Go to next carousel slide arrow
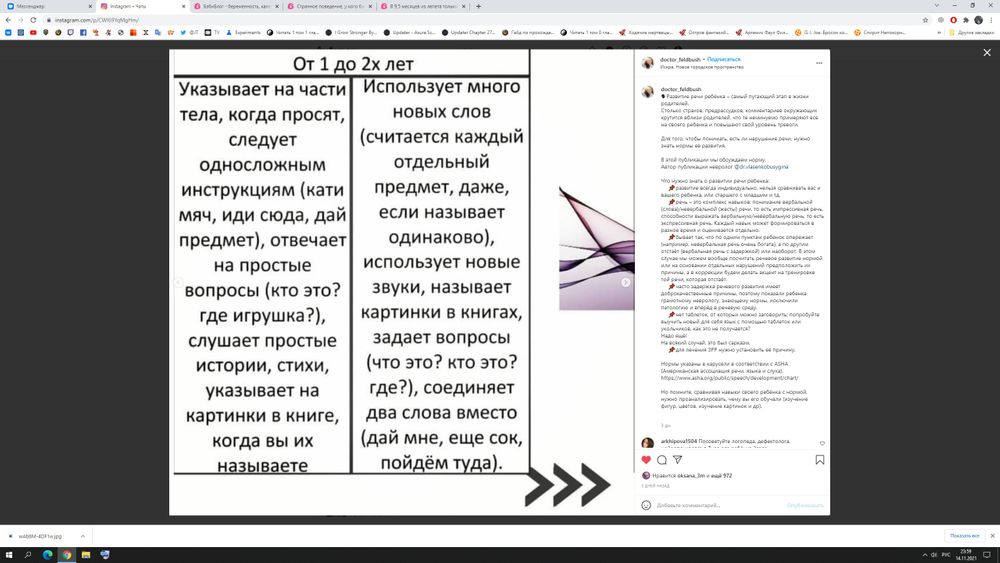This screenshot has height=563, width=1000. point(626,282)
